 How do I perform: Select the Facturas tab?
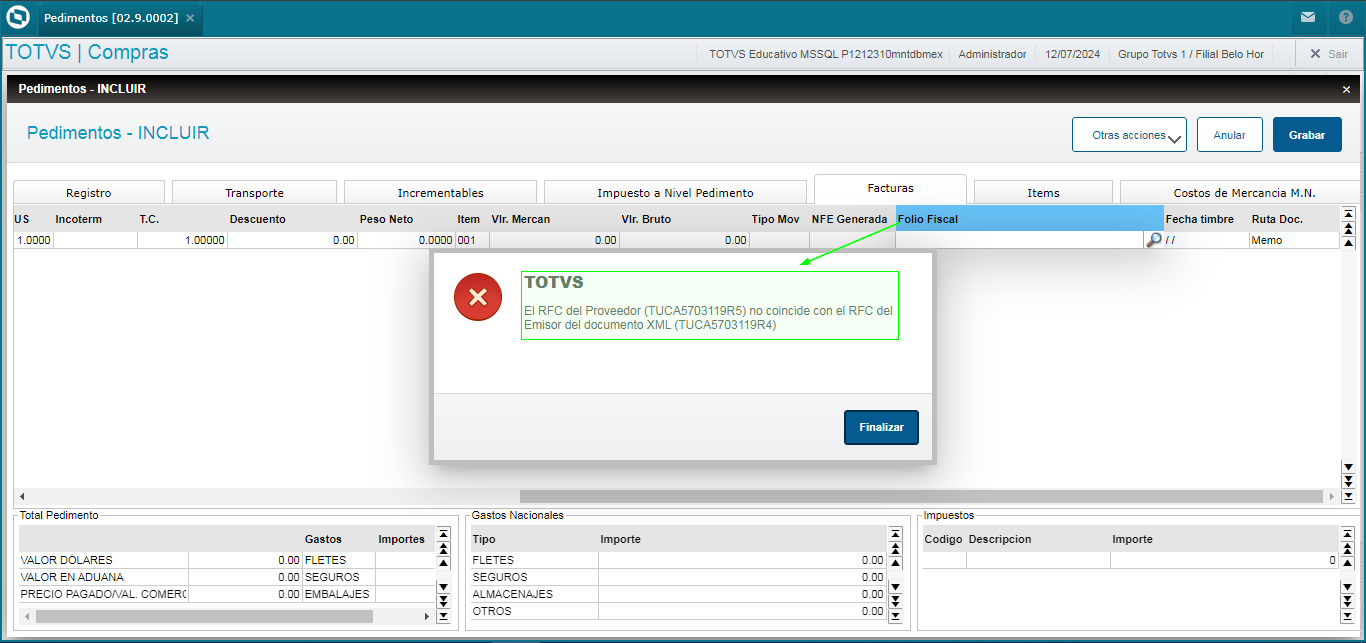890,188
